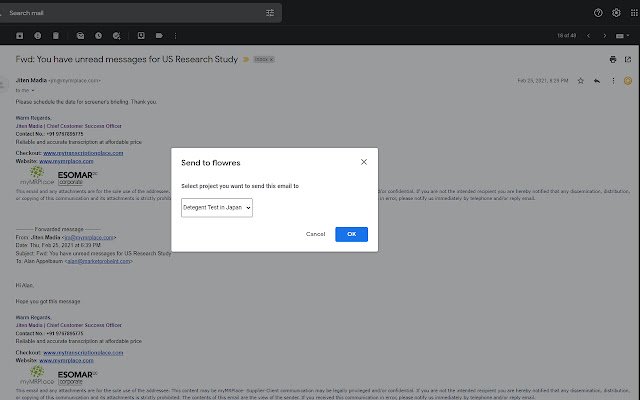Image resolution: width=640 pixels, height=400 pixels.
Task: Focus the Search mail field
Action: (x=135, y=13)
